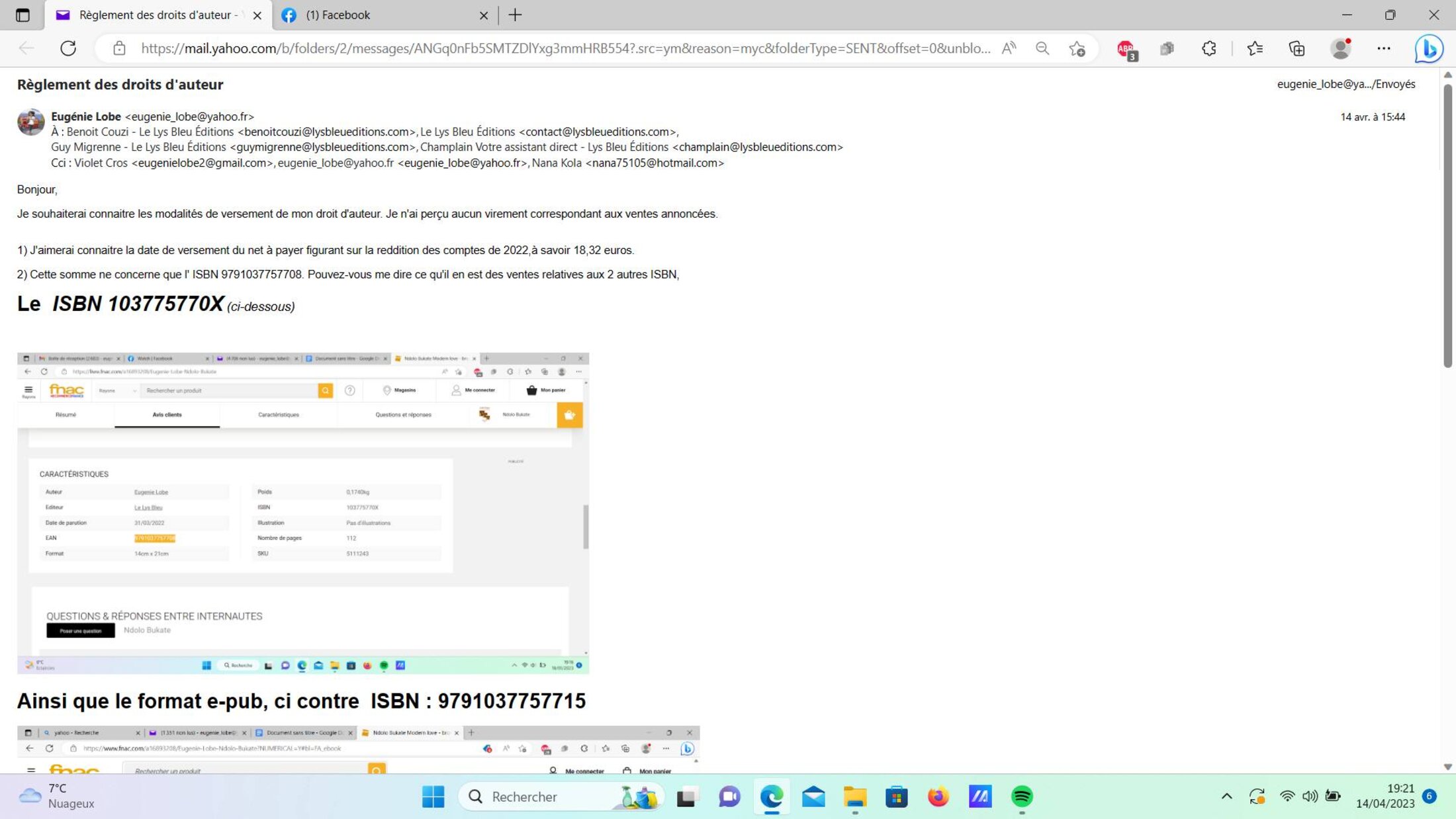Click the heading ISBN 103775770X
The width and height of the screenshot is (1456, 819).
coord(138,304)
